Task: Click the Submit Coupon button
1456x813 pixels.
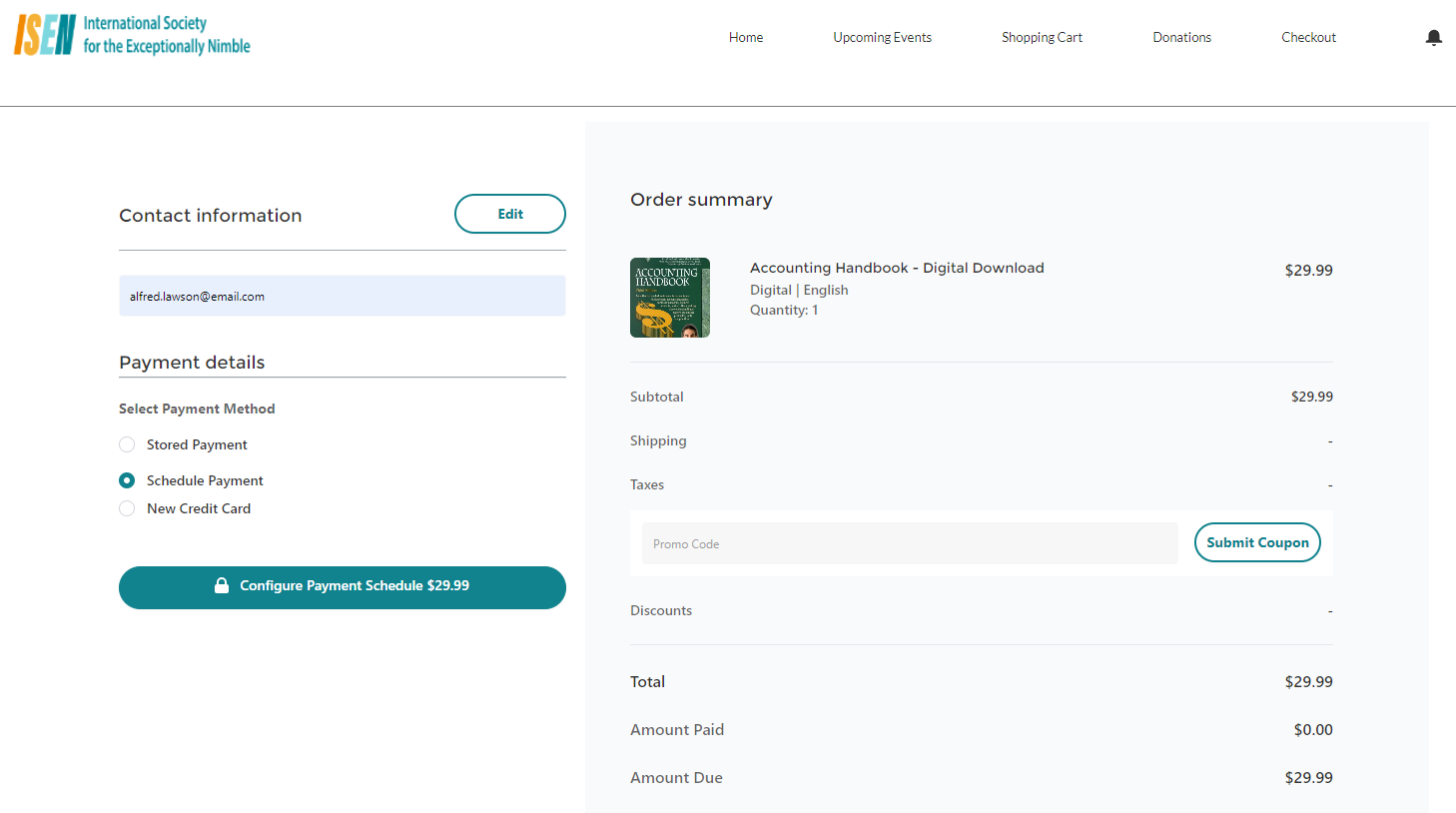Action: pos(1257,542)
